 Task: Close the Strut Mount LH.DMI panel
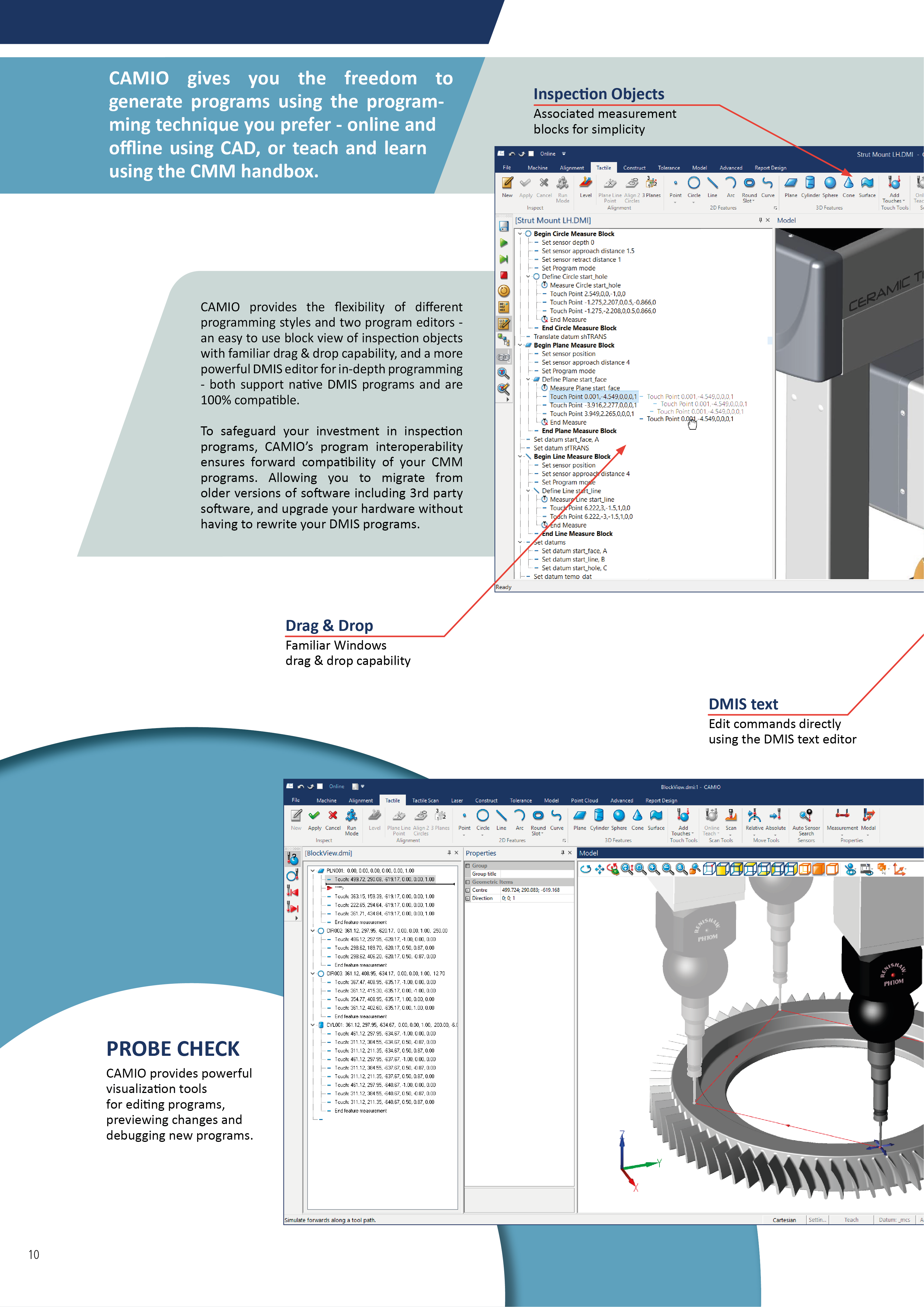(768, 220)
